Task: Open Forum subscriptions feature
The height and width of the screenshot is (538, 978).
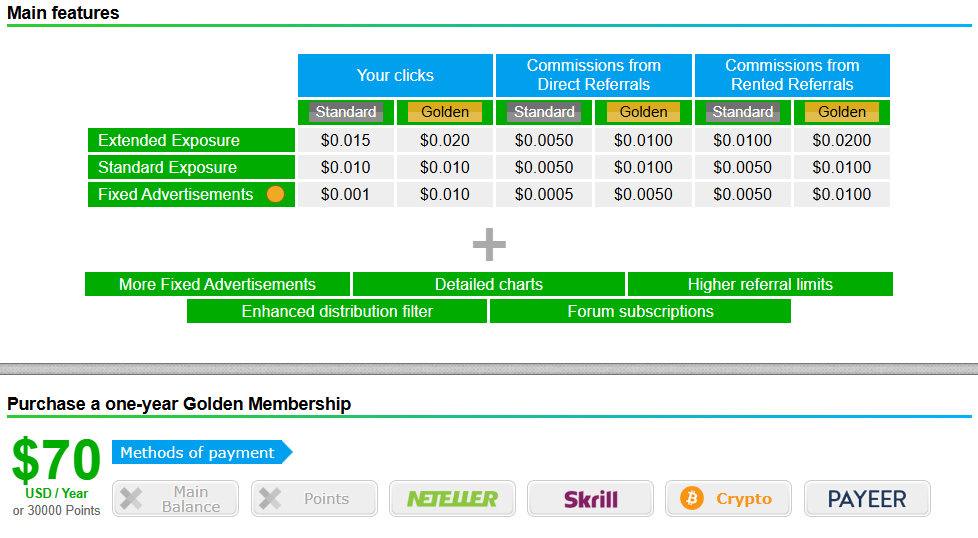Action: click(x=640, y=311)
